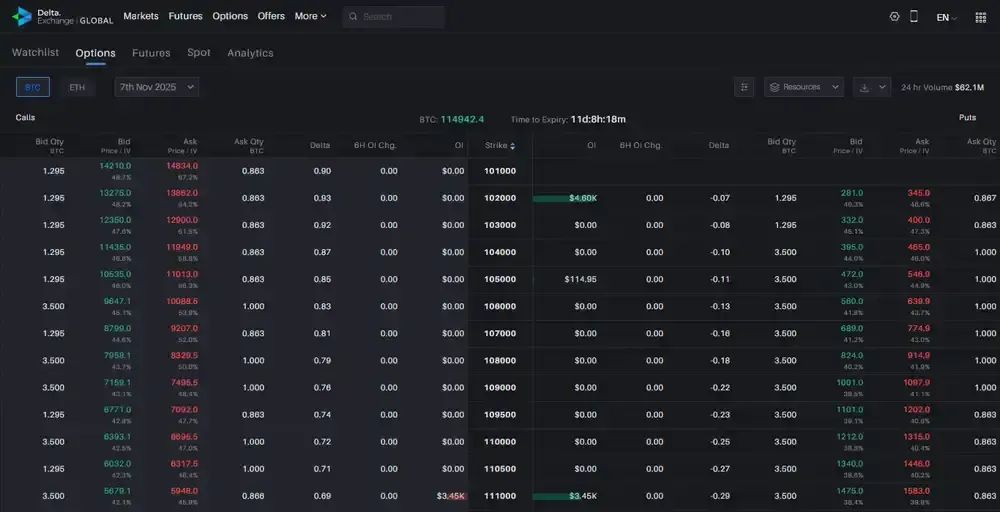Switch to the Analytics tab
1000x512 pixels.
[x=250, y=53]
